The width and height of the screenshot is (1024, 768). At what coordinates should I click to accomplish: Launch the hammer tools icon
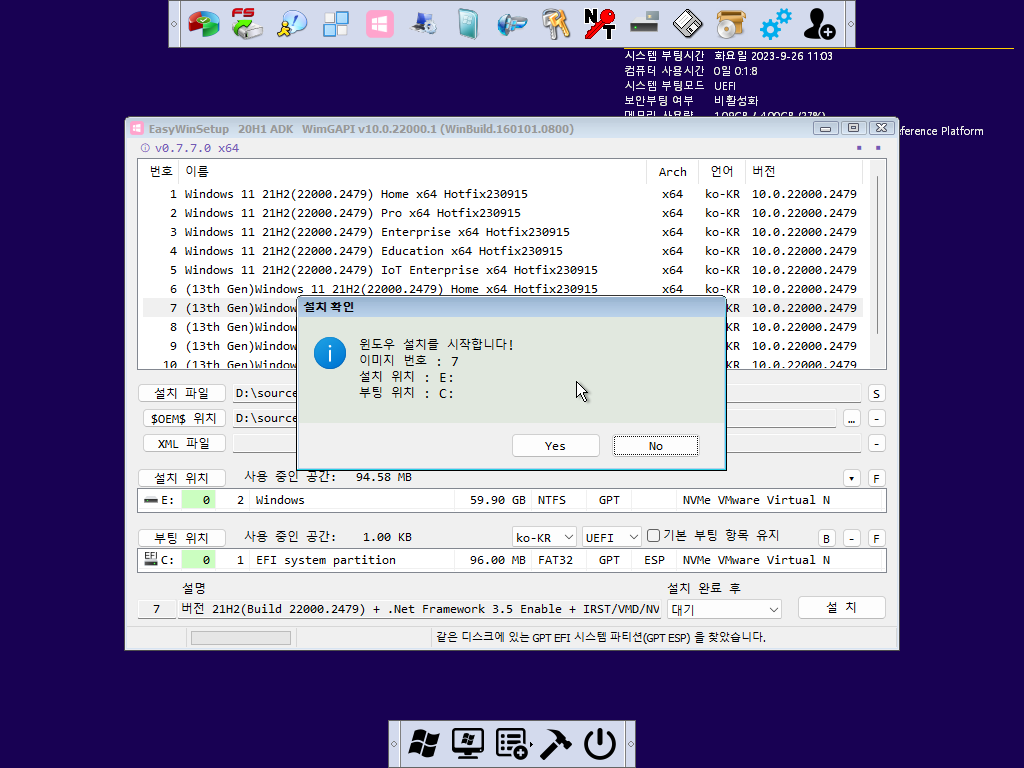point(556,743)
